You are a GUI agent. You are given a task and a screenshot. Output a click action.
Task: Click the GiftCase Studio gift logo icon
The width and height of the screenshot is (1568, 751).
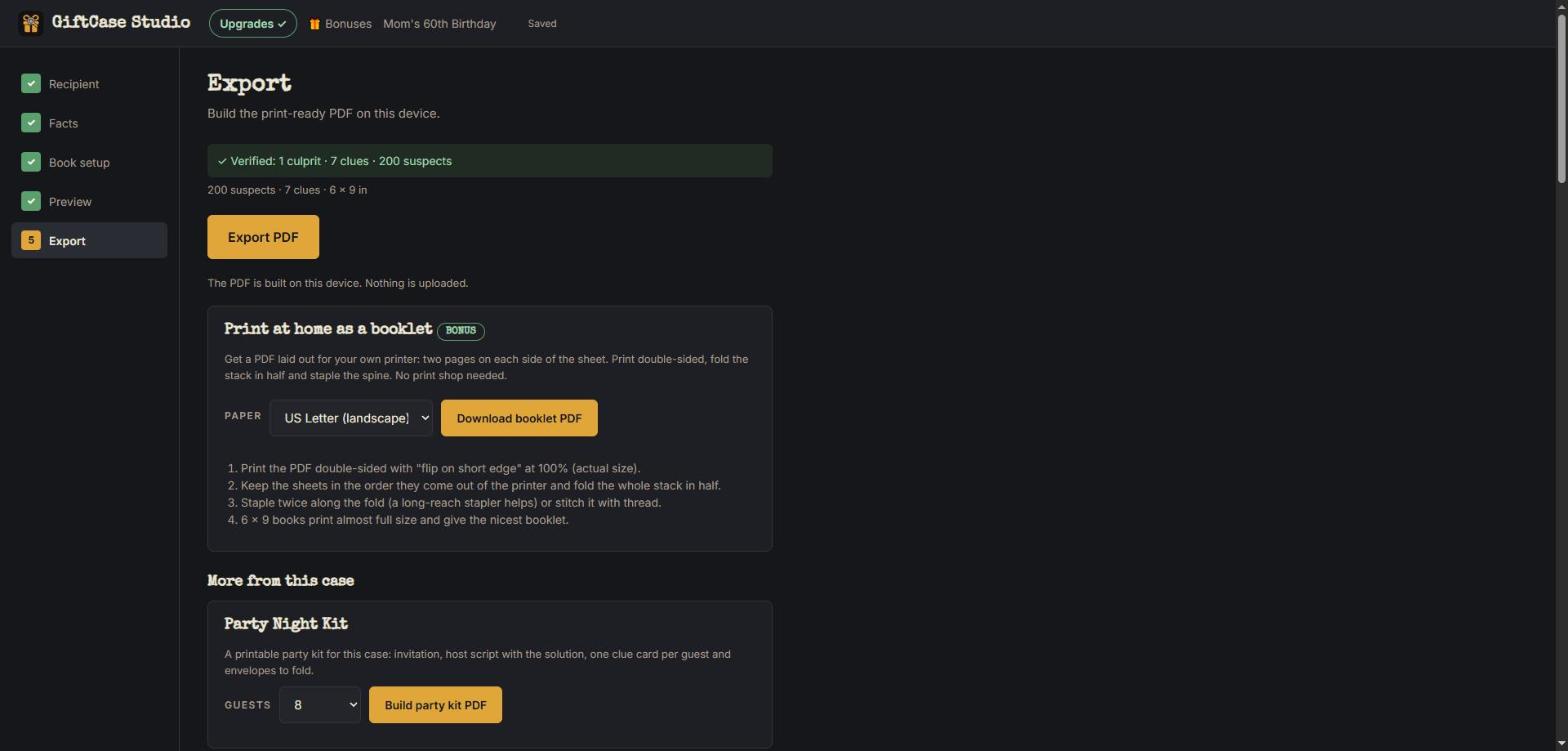(31, 23)
